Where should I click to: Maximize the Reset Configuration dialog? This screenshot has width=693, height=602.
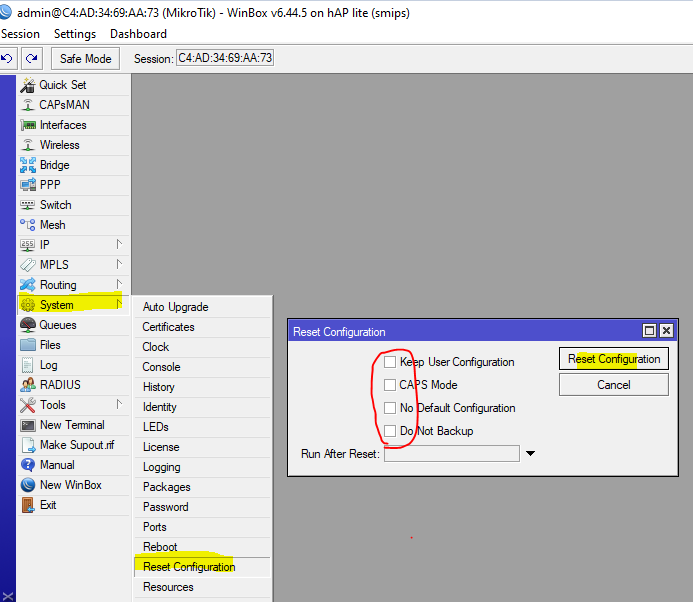(649, 331)
